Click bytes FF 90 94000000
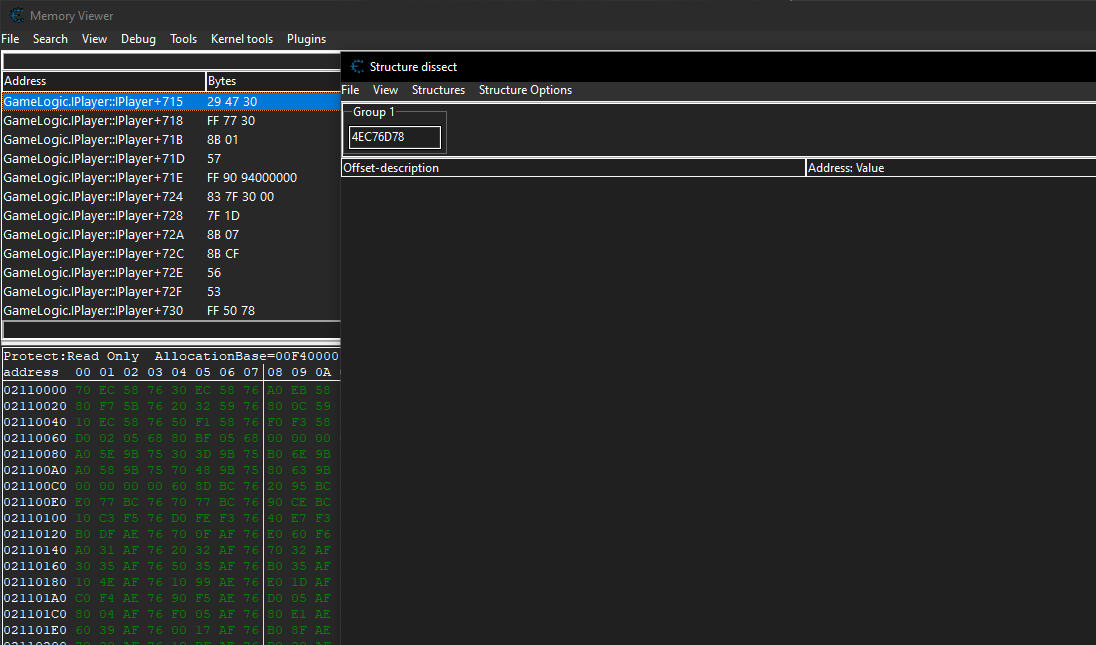This screenshot has height=645, width=1096. [x=252, y=177]
